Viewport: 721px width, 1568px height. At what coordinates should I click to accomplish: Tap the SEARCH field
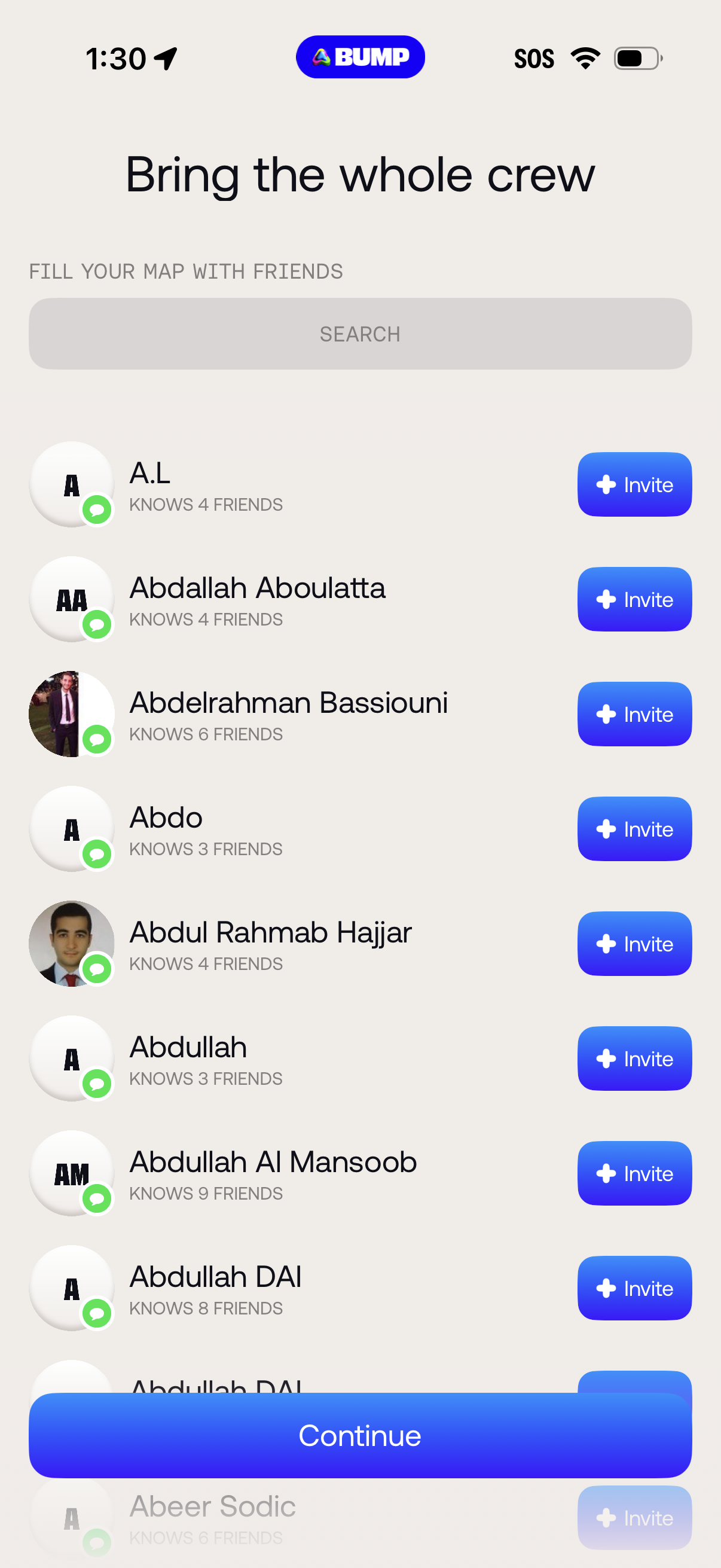click(360, 333)
